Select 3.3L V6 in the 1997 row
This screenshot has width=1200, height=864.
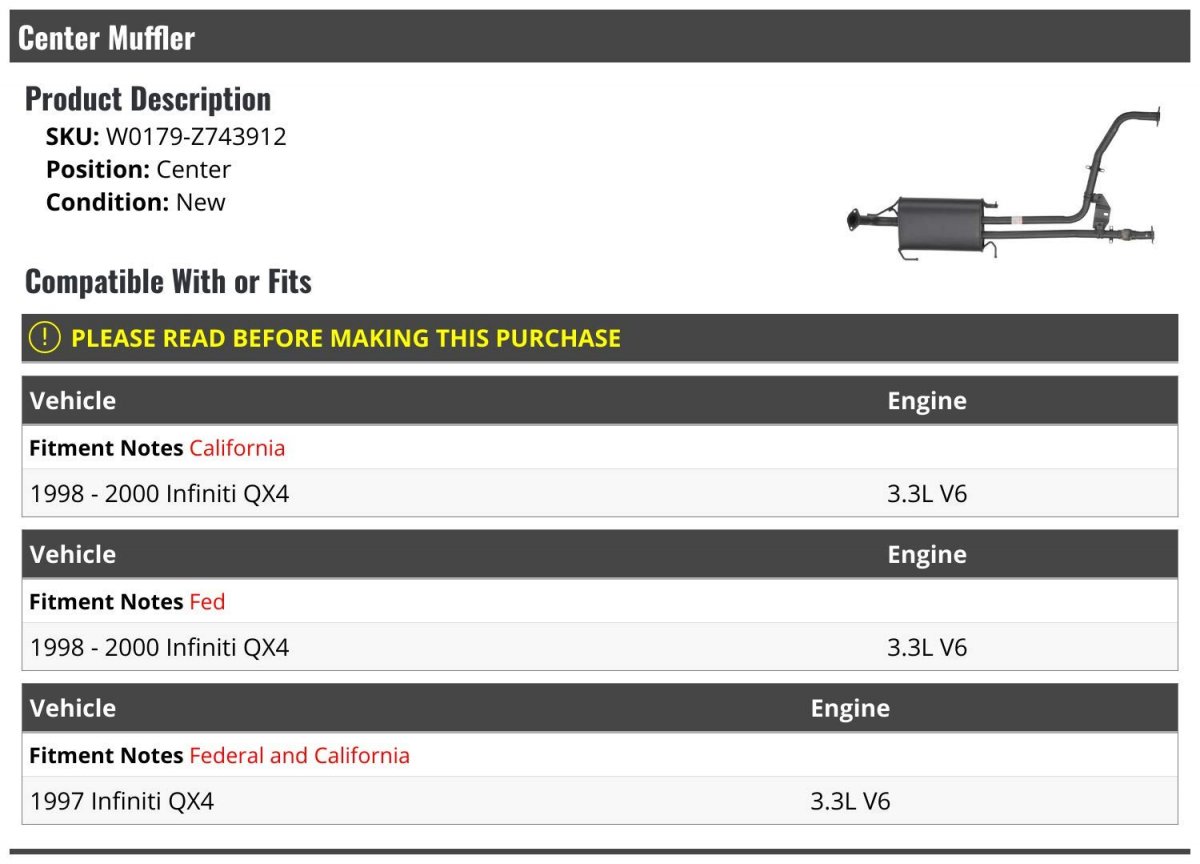coord(850,801)
